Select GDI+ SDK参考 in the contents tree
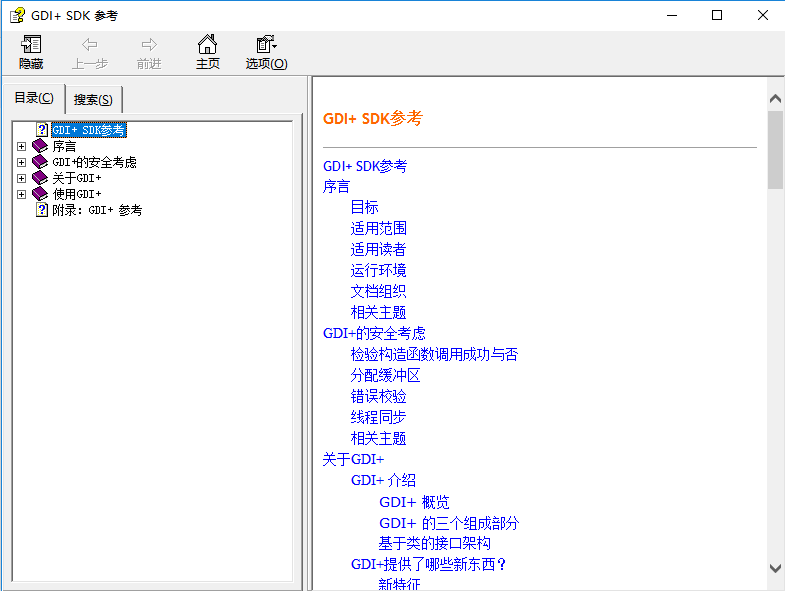 click(89, 130)
